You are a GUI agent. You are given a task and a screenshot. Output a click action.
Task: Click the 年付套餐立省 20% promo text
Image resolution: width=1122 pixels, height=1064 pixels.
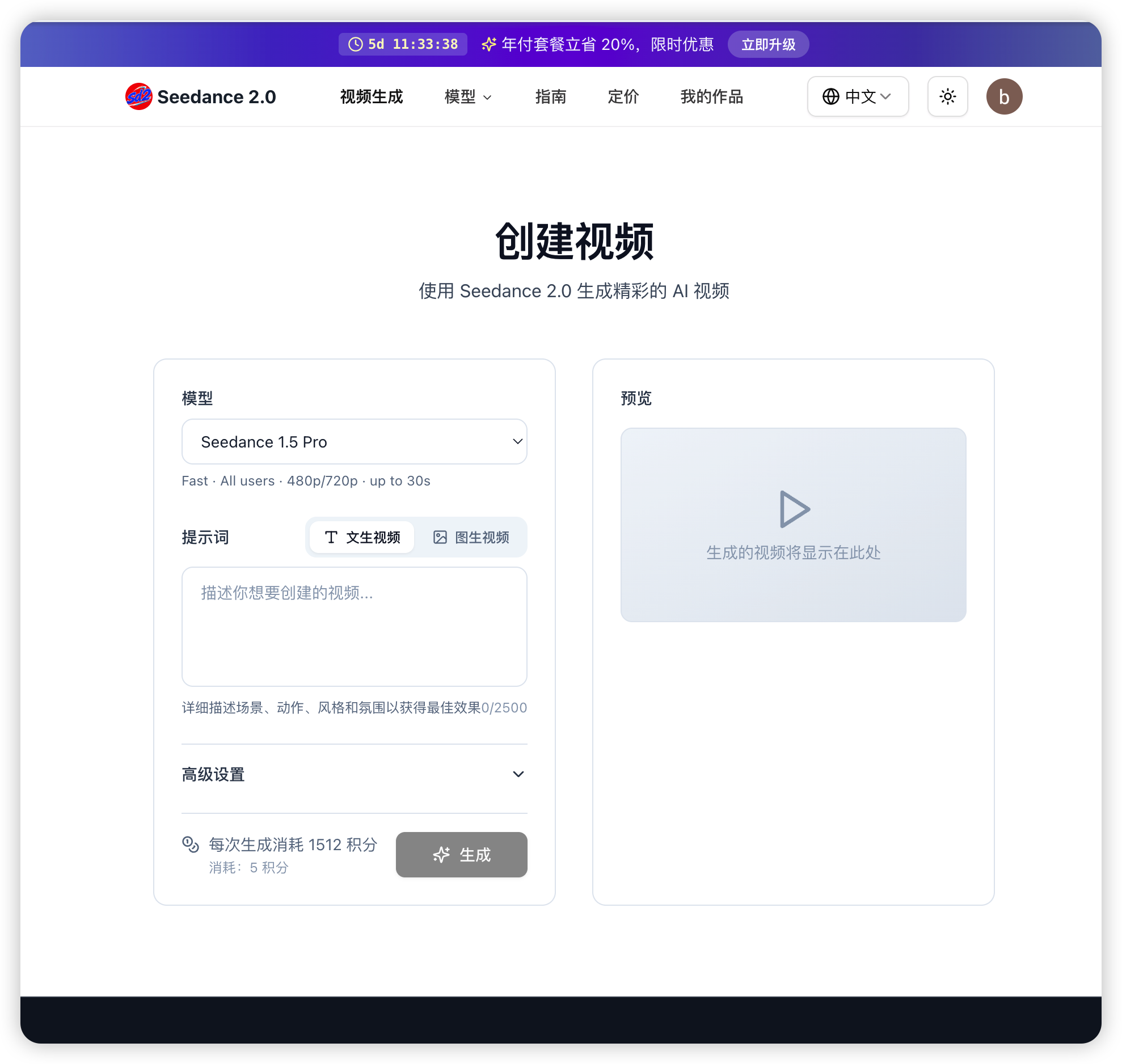pos(608,44)
